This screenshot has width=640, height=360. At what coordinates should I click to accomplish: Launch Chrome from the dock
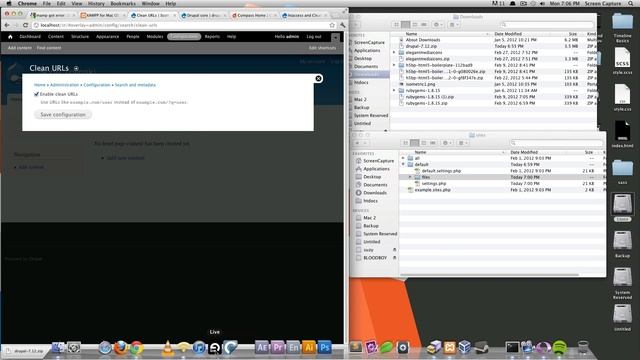pos(137,348)
